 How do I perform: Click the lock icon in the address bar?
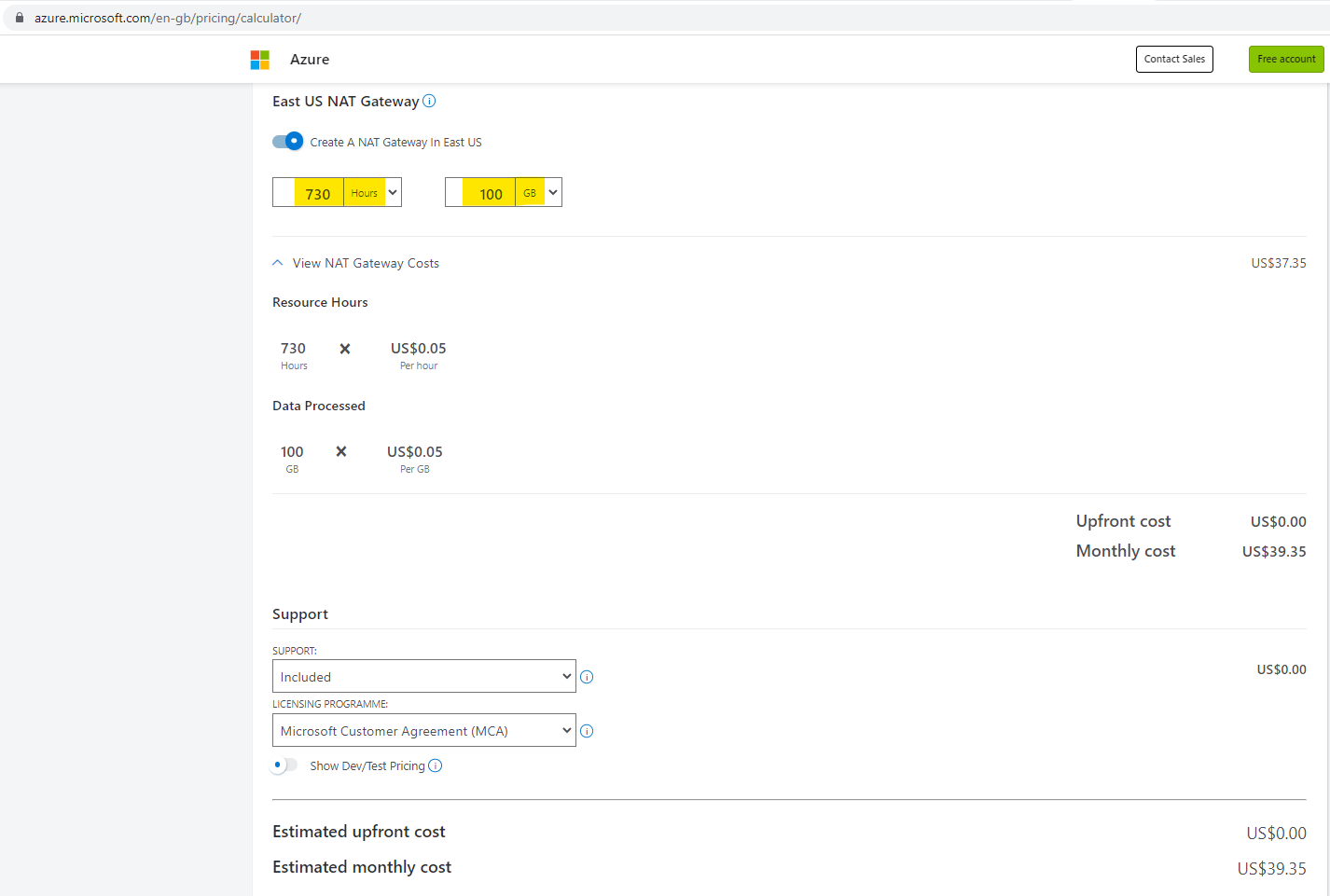coord(19,18)
